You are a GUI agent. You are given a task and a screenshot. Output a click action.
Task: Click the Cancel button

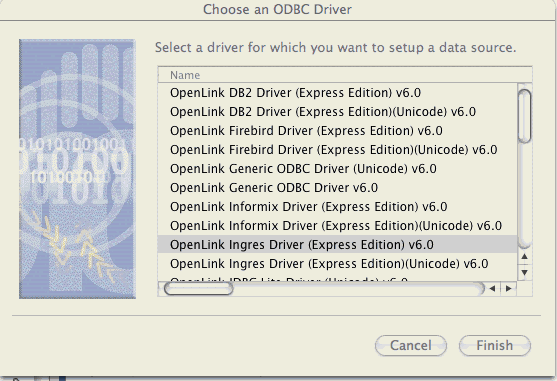(411, 345)
